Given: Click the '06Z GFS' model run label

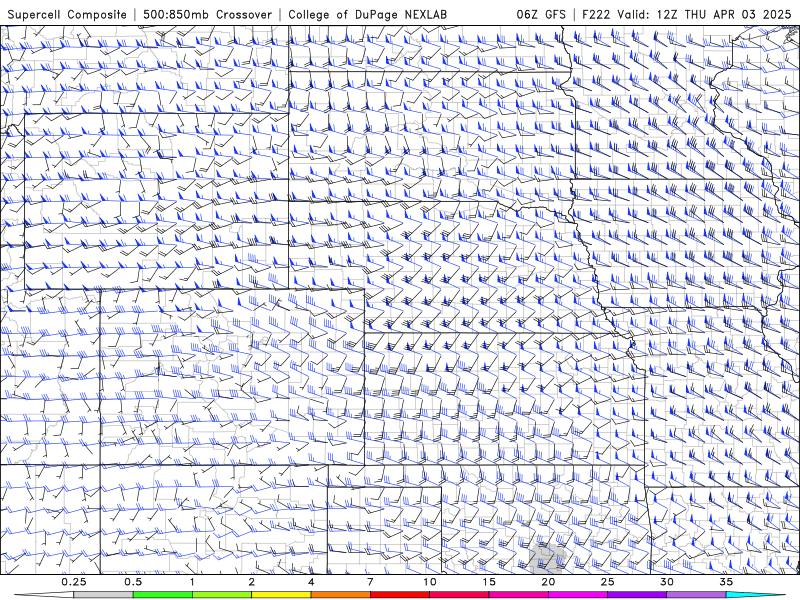Looking at the screenshot, I should point(541,14).
